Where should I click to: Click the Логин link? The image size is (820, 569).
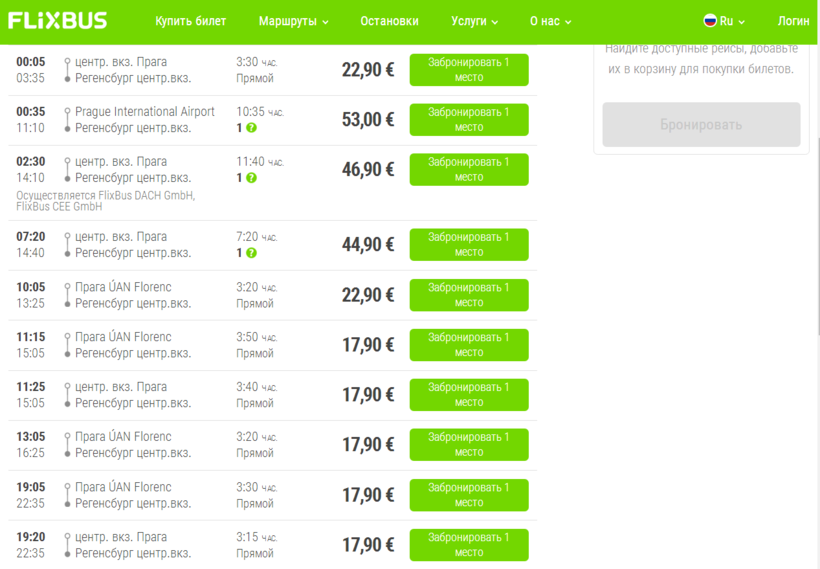(x=793, y=21)
